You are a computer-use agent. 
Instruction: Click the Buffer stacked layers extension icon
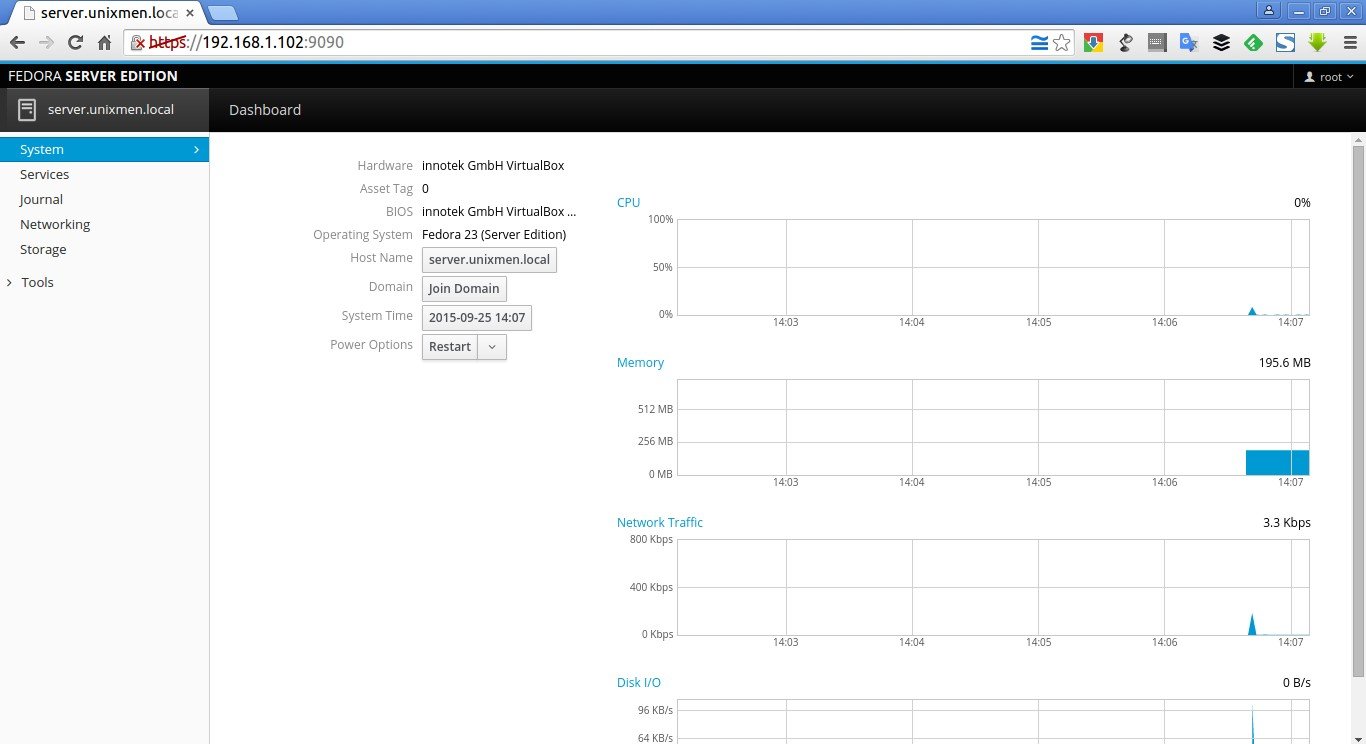tap(1221, 43)
